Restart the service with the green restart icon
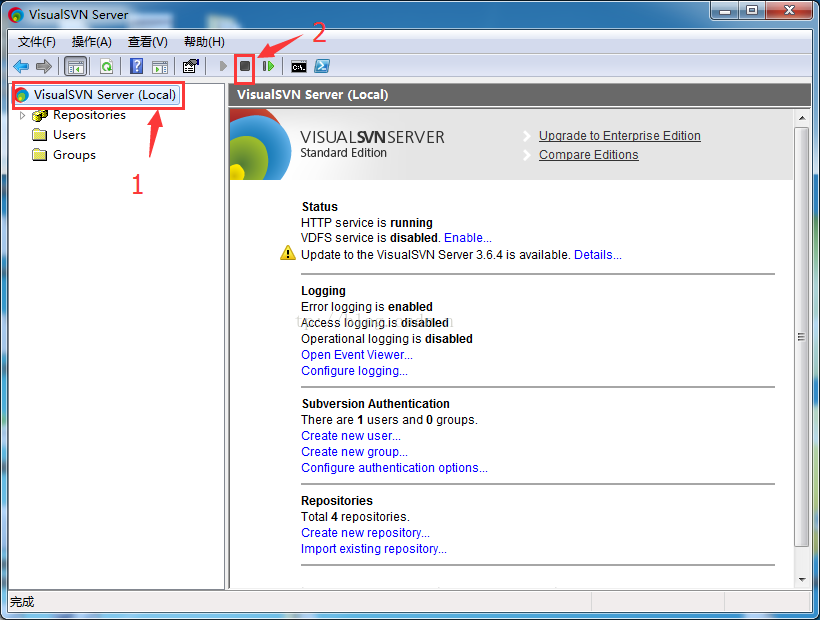The height and width of the screenshot is (620, 820). click(x=268, y=66)
